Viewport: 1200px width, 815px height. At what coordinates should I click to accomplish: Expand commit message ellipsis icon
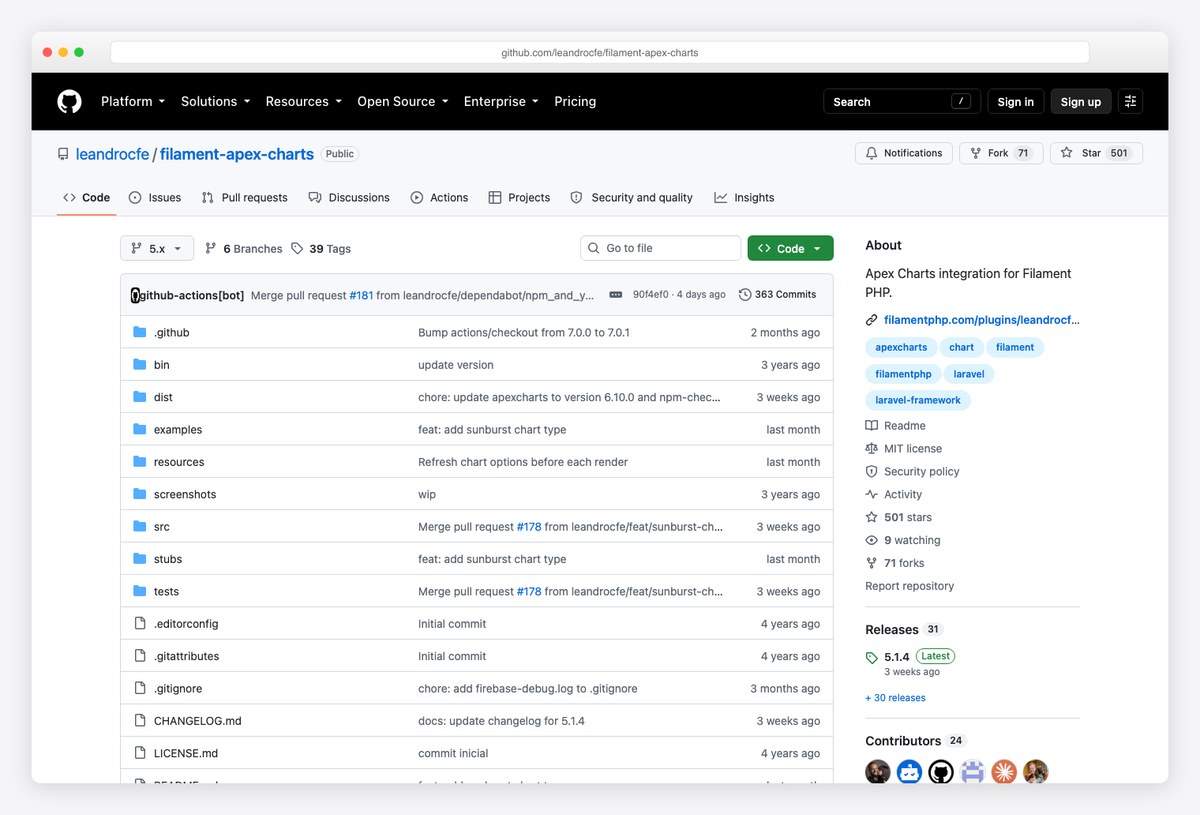tap(616, 295)
